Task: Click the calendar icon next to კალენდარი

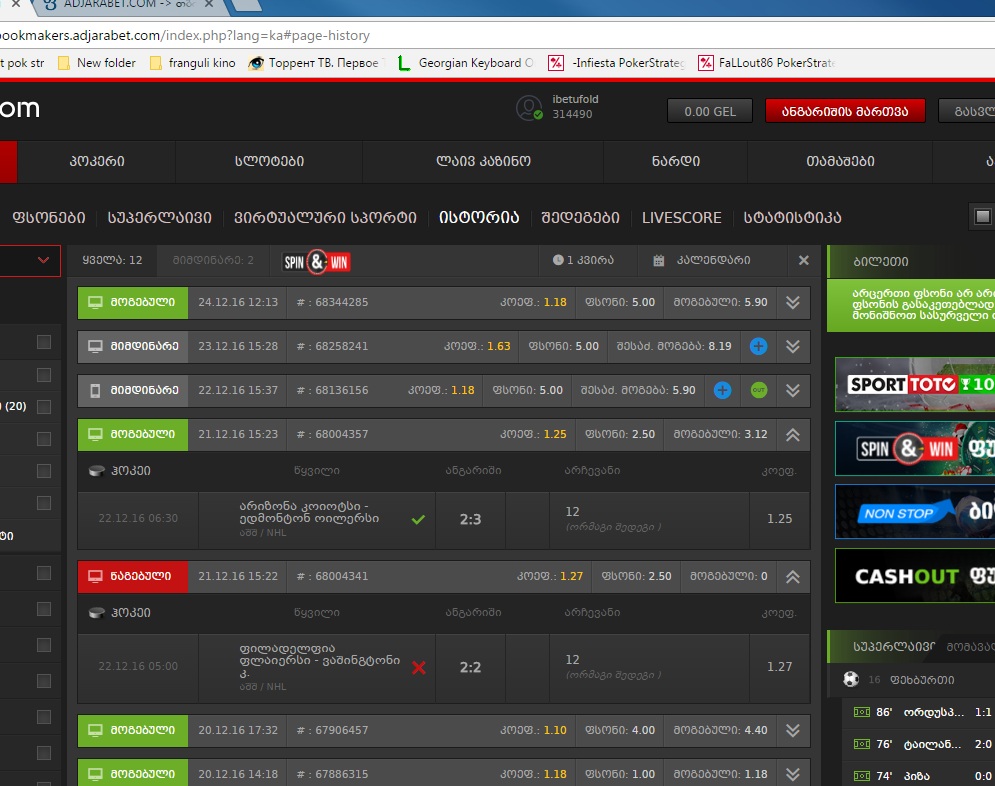Action: click(659, 261)
